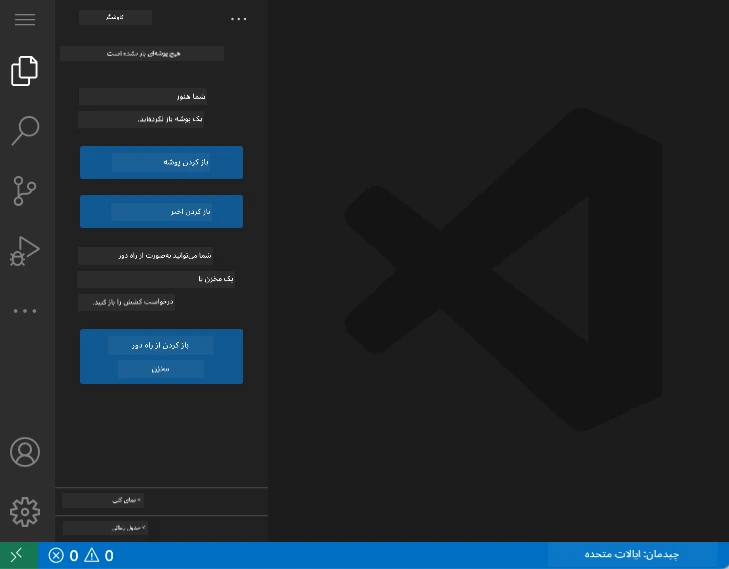Viewport: 729px width, 569px height.
Task: Open the Accounts profile menu
Action: [25, 452]
